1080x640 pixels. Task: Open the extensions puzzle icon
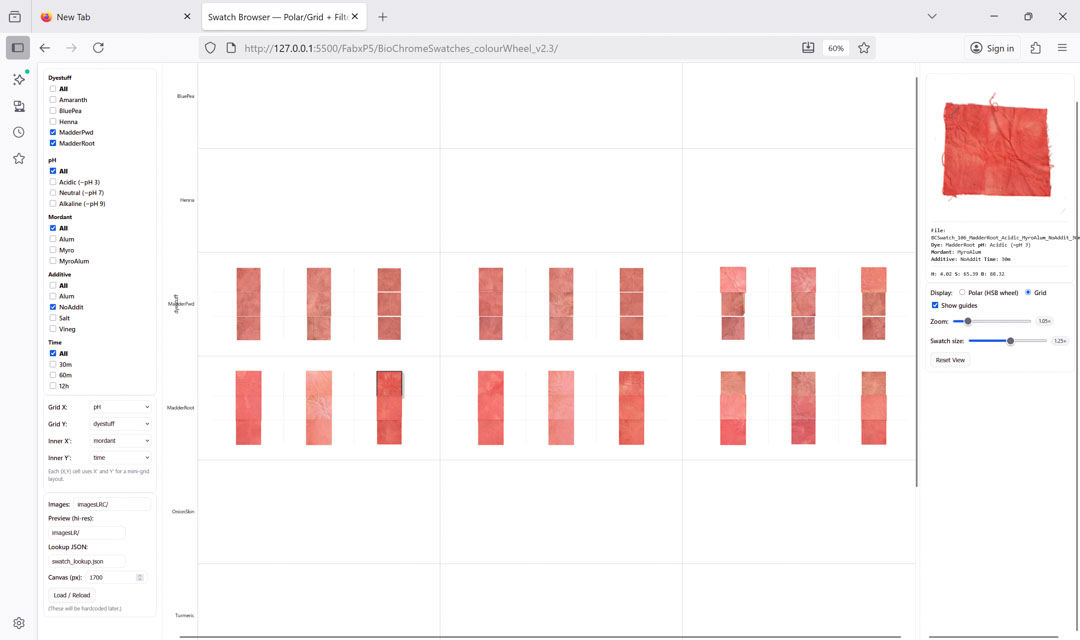tap(1035, 48)
